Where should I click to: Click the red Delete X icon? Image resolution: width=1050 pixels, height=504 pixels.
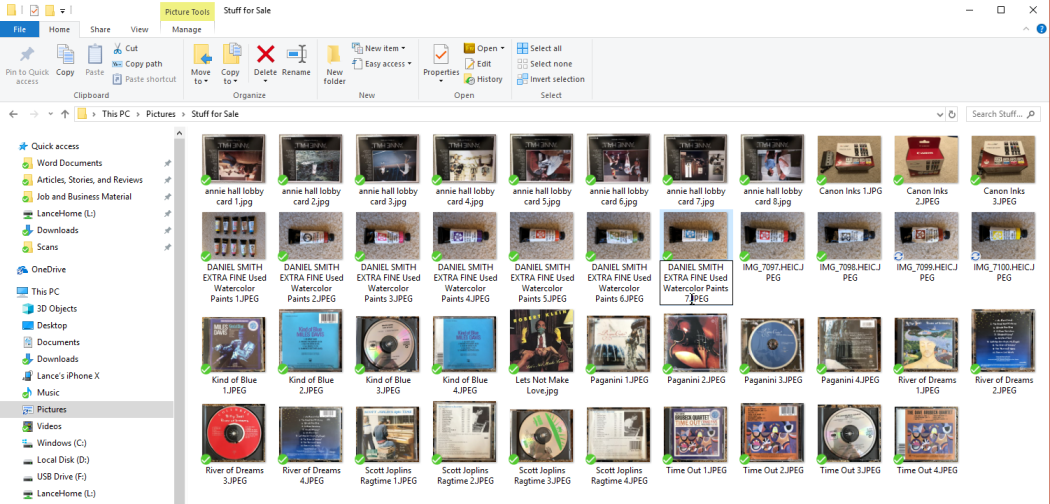click(x=266, y=54)
